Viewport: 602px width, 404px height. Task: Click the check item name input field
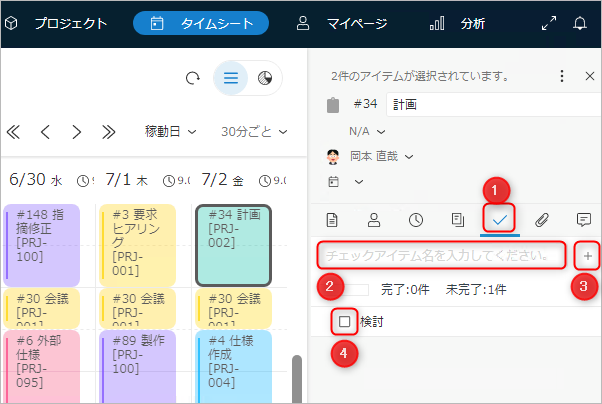point(442,256)
